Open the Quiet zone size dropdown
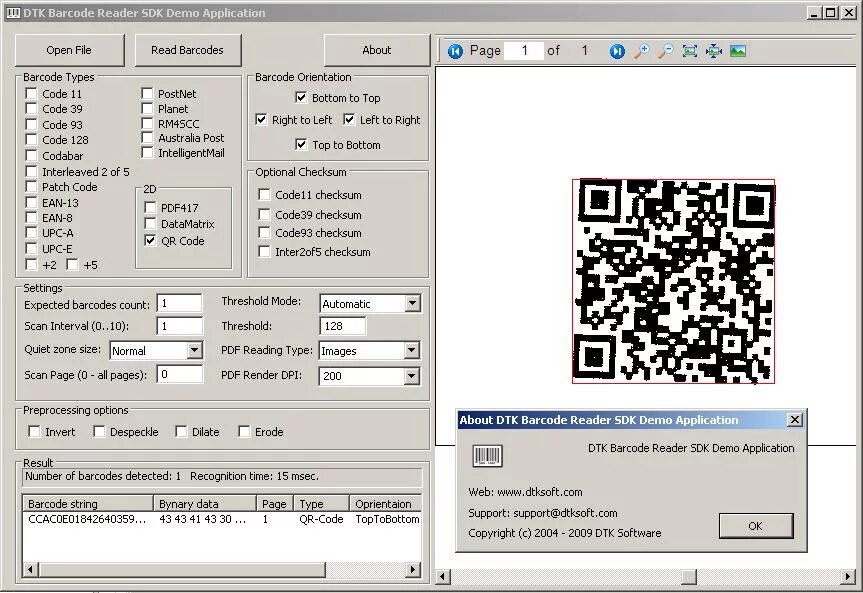Screen dimensions: 863x593 point(194,350)
